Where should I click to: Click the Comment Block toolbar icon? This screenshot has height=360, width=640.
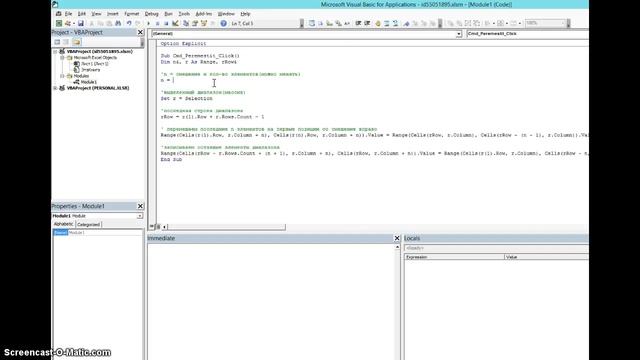click(387, 23)
